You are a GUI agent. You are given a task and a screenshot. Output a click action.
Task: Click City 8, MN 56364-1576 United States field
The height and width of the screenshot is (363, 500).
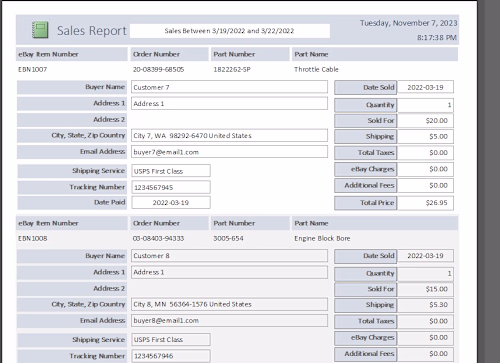[x=229, y=304]
